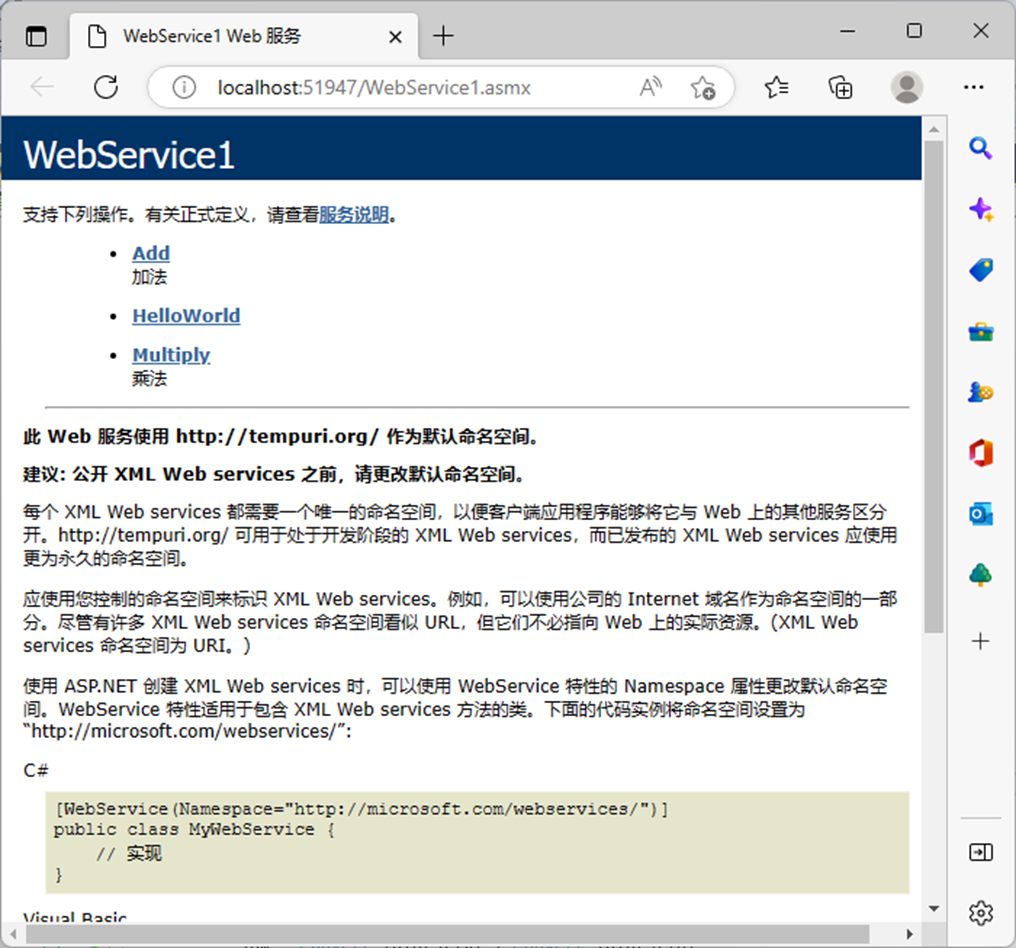Image resolution: width=1016 pixels, height=948 pixels.
Task: Click inside the address bar URL
Action: tap(374, 87)
